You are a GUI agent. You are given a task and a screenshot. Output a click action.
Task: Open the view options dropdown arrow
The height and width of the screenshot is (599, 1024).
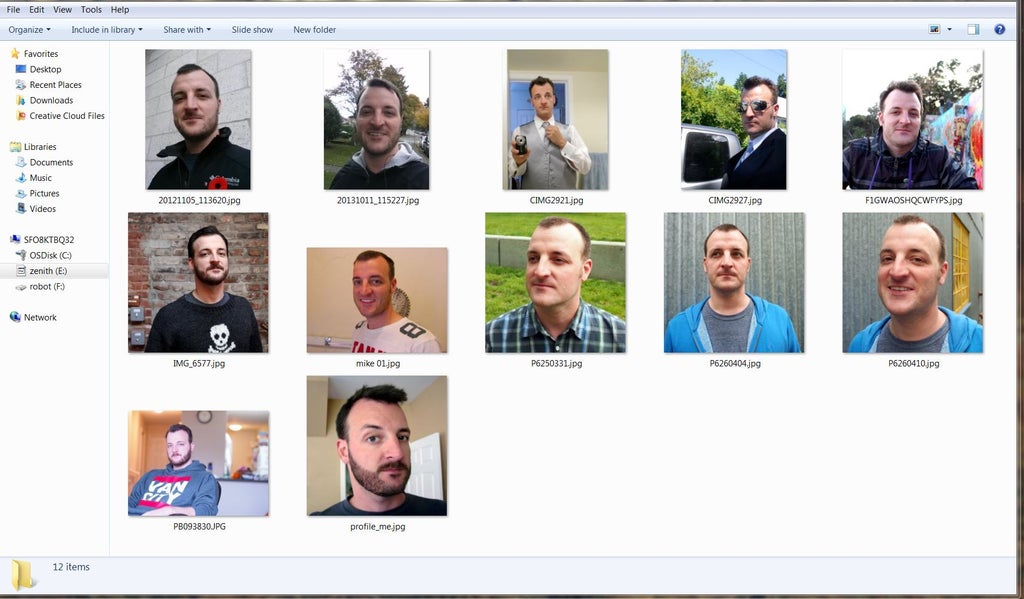coord(950,29)
